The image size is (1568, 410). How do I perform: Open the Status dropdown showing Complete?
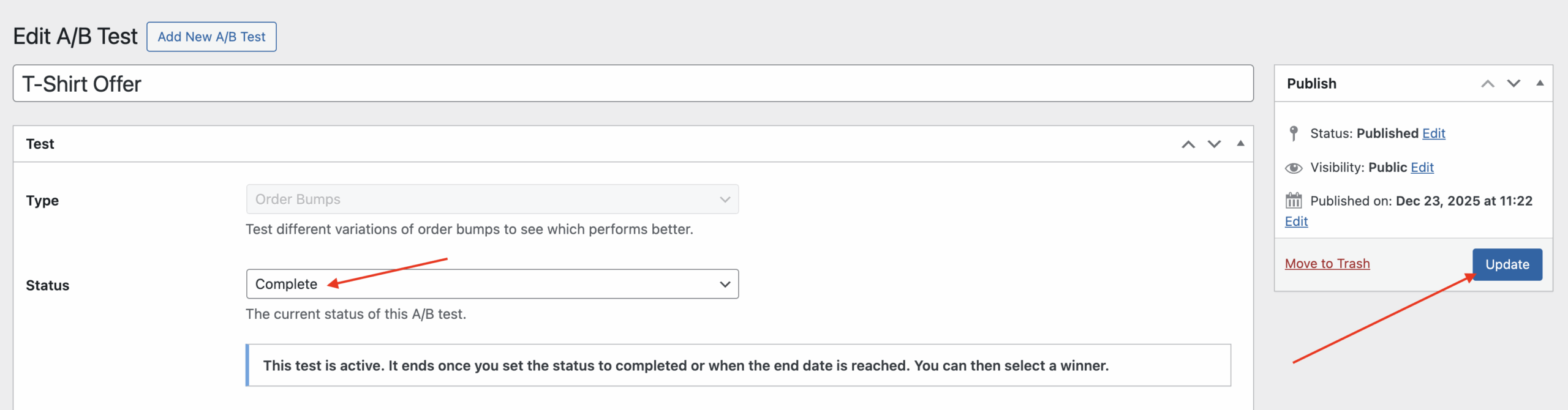coord(492,285)
